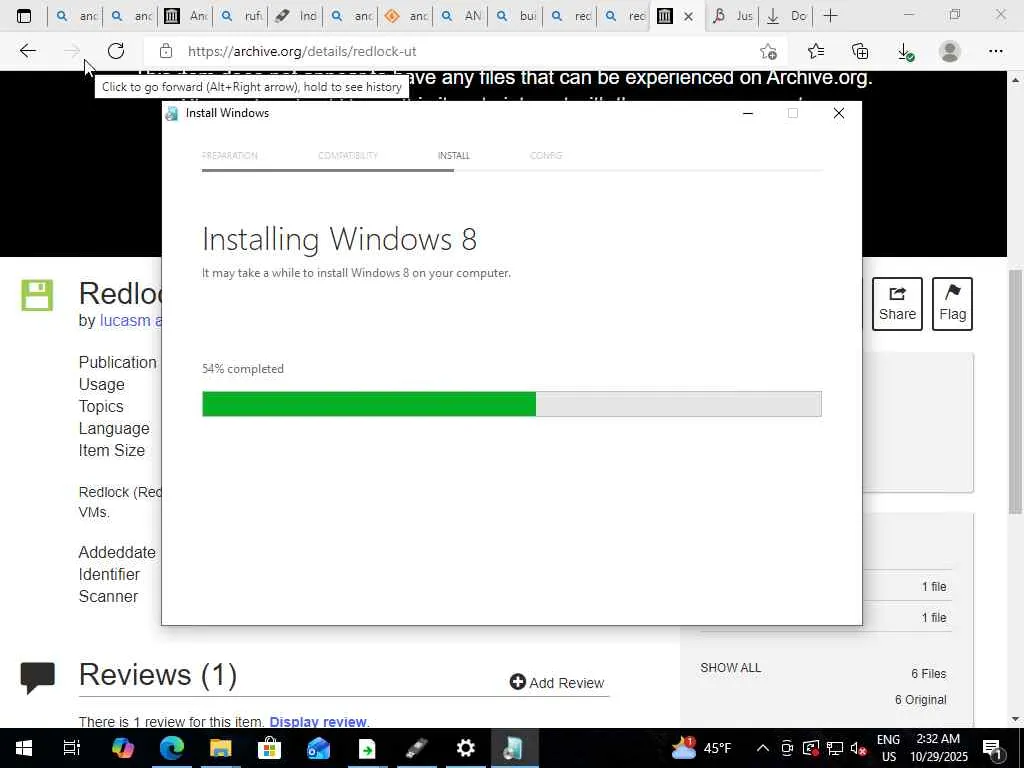Image resolution: width=1024 pixels, height=768 pixels.
Task: Open Outlook from the taskbar
Action: [x=318, y=748]
